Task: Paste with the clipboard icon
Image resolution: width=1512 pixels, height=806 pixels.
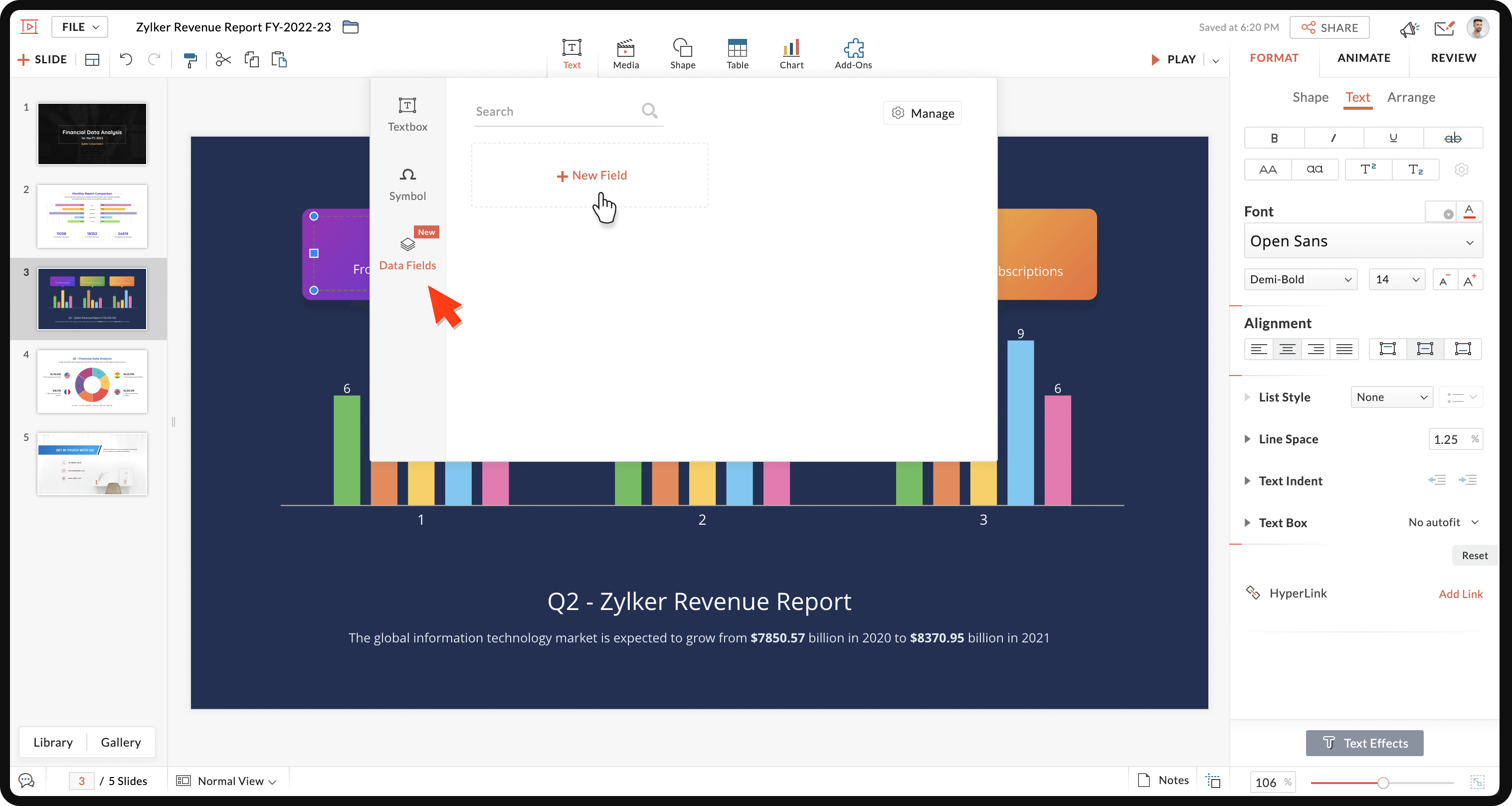Action: pyautogui.click(x=279, y=59)
